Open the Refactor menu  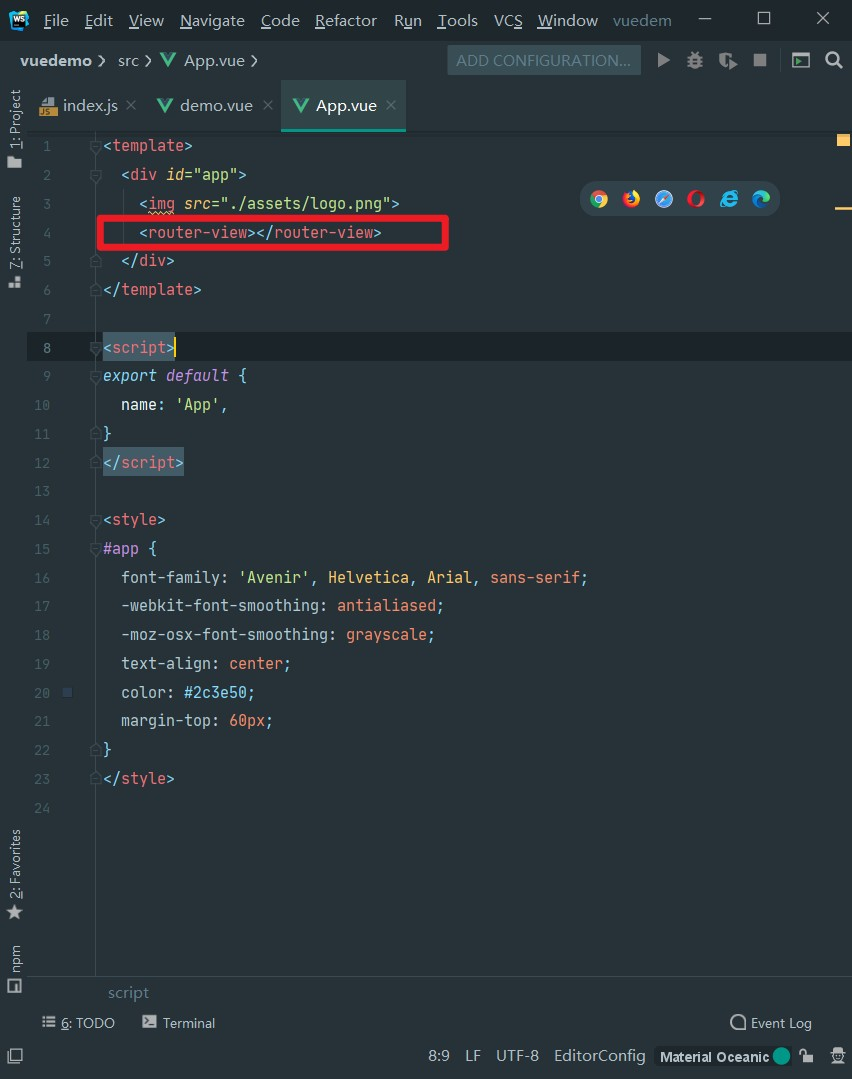coord(346,20)
